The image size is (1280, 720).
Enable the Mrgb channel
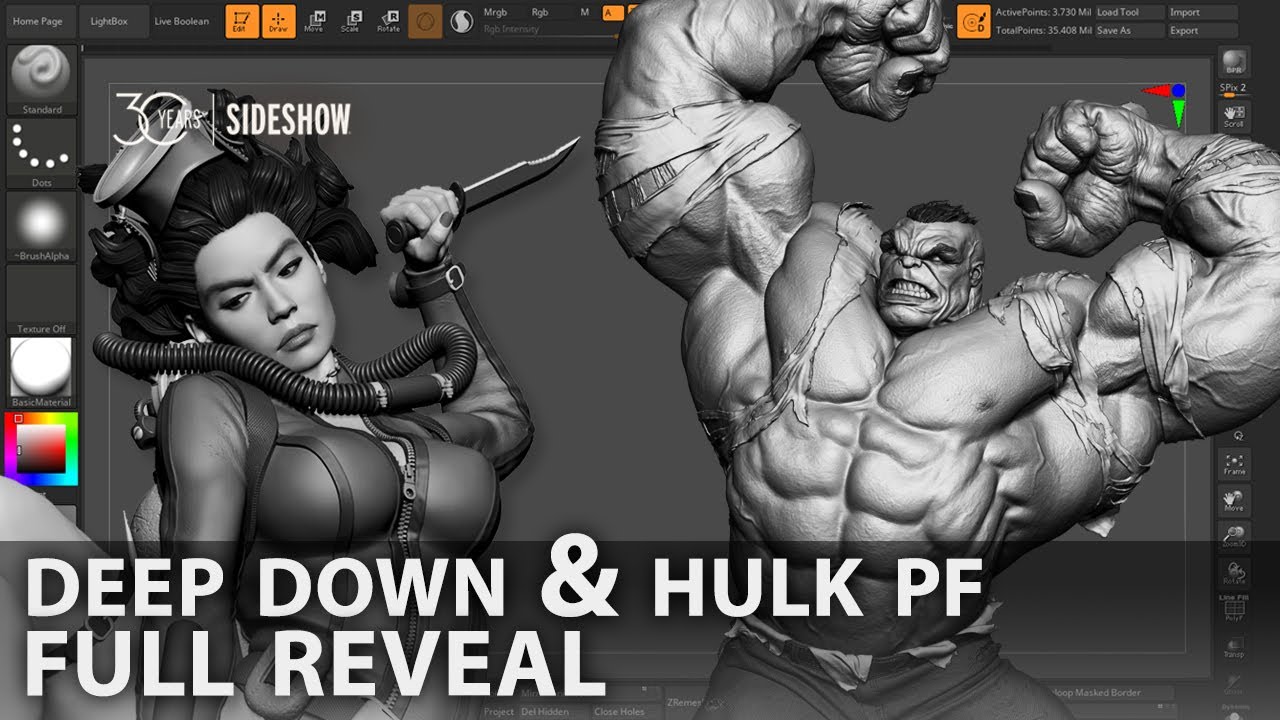[x=495, y=13]
